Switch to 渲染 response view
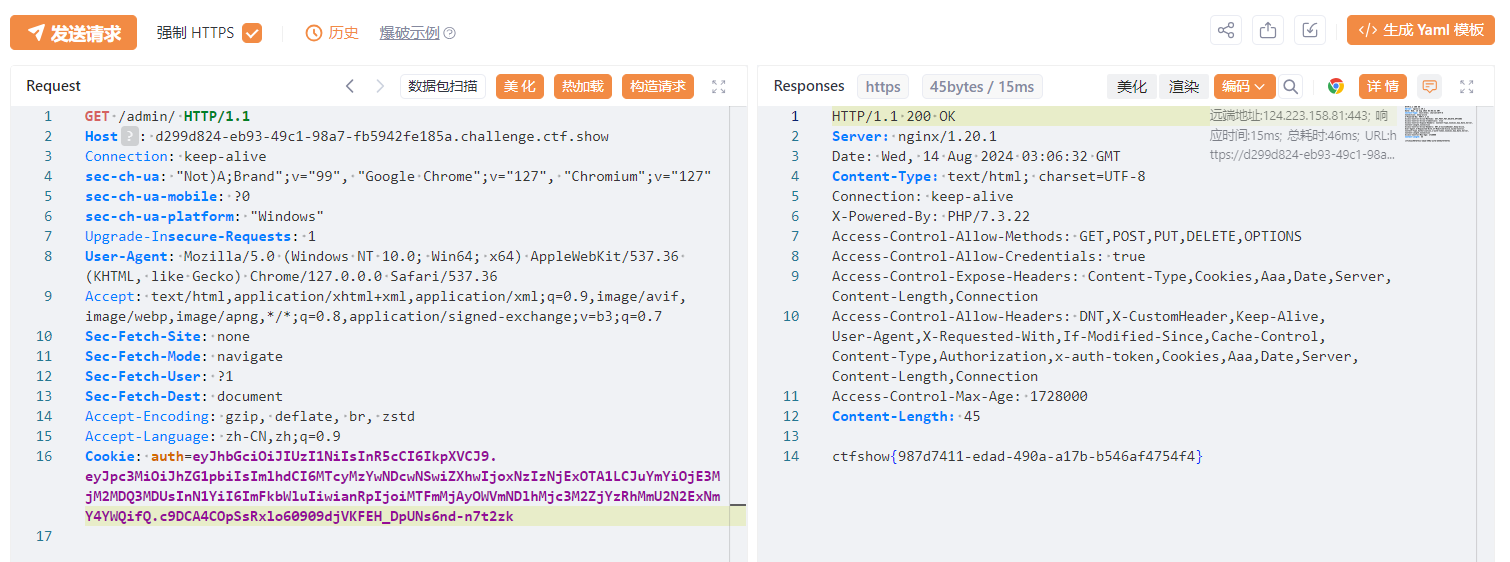Screen dimensions: 1510x562 (x=1184, y=87)
